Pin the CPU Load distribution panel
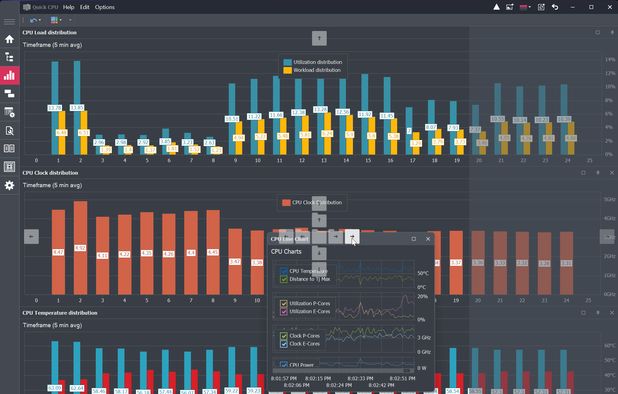Screen dimensions: 618x394 pyautogui.click(x=612, y=32)
